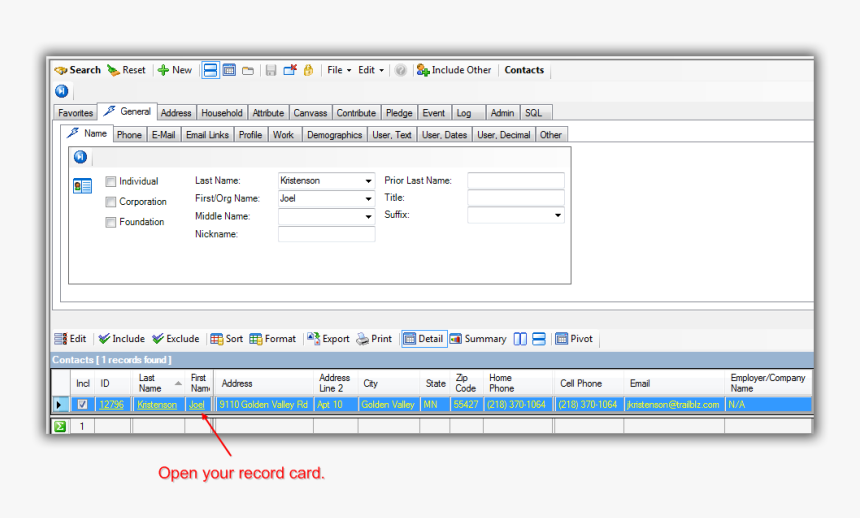The height and width of the screenshot is (518, 860).
Task: Open the Demographics sub-tab
Action: pyautogui.click(x=334, y=135)
